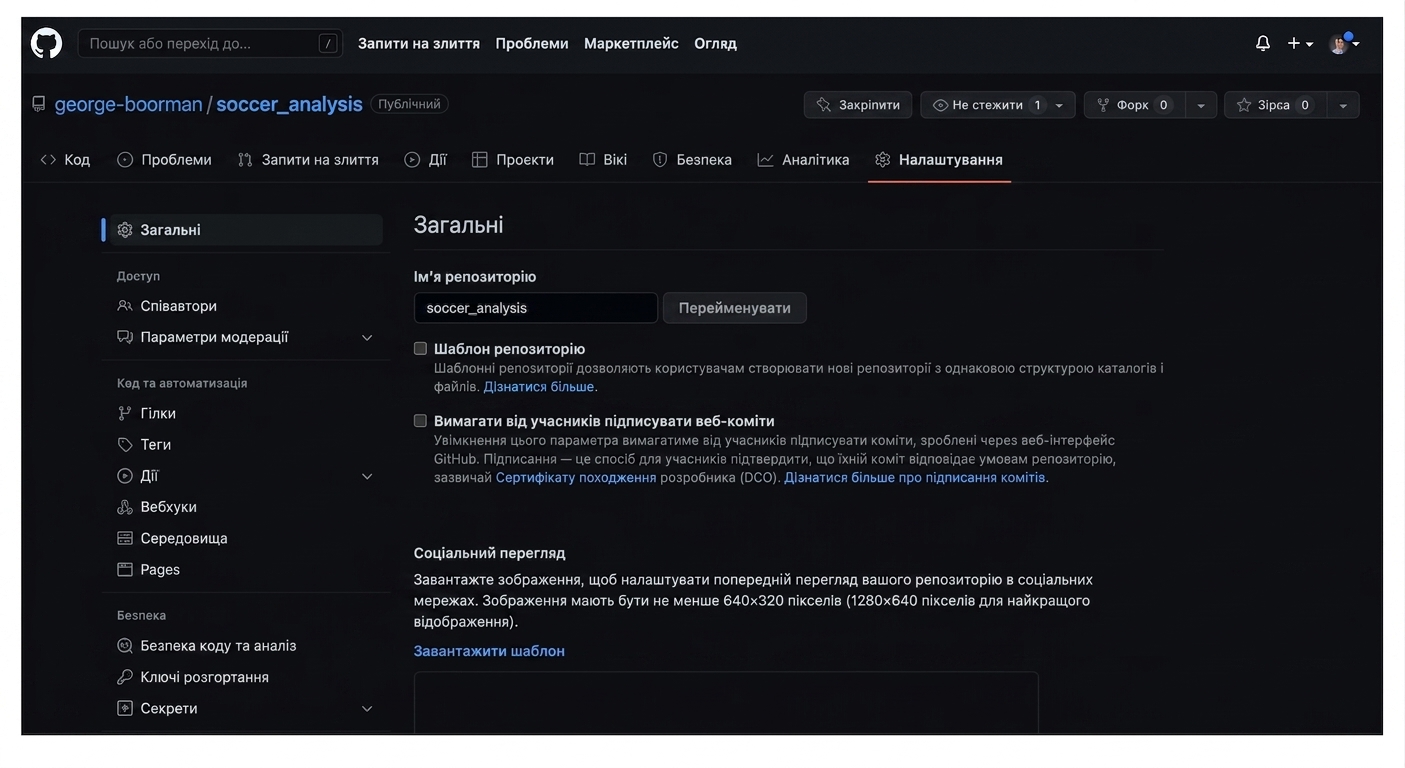Open the GitHub logo home link

pyautogui.click(x=46, y=43)
